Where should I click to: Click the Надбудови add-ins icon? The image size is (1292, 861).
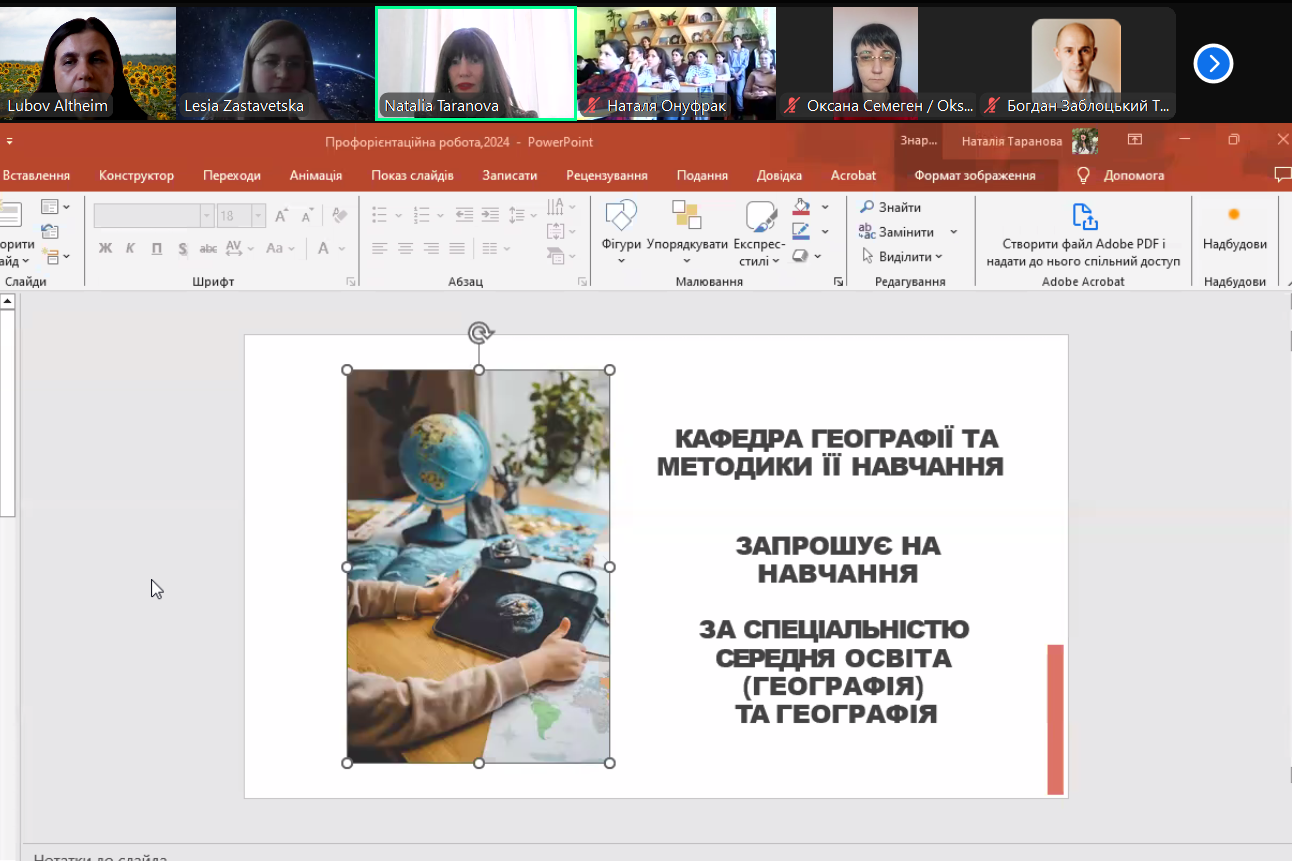(1234, 215)
